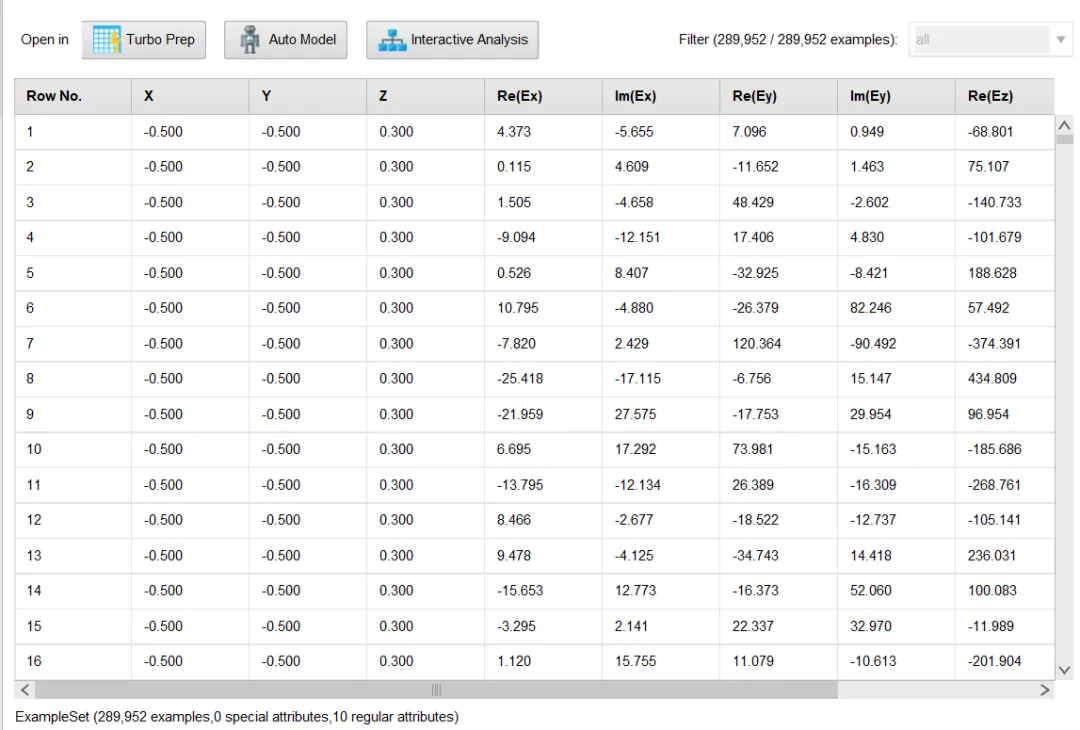
Task: Launch Auto Model
Action: (x=286, y=40)
